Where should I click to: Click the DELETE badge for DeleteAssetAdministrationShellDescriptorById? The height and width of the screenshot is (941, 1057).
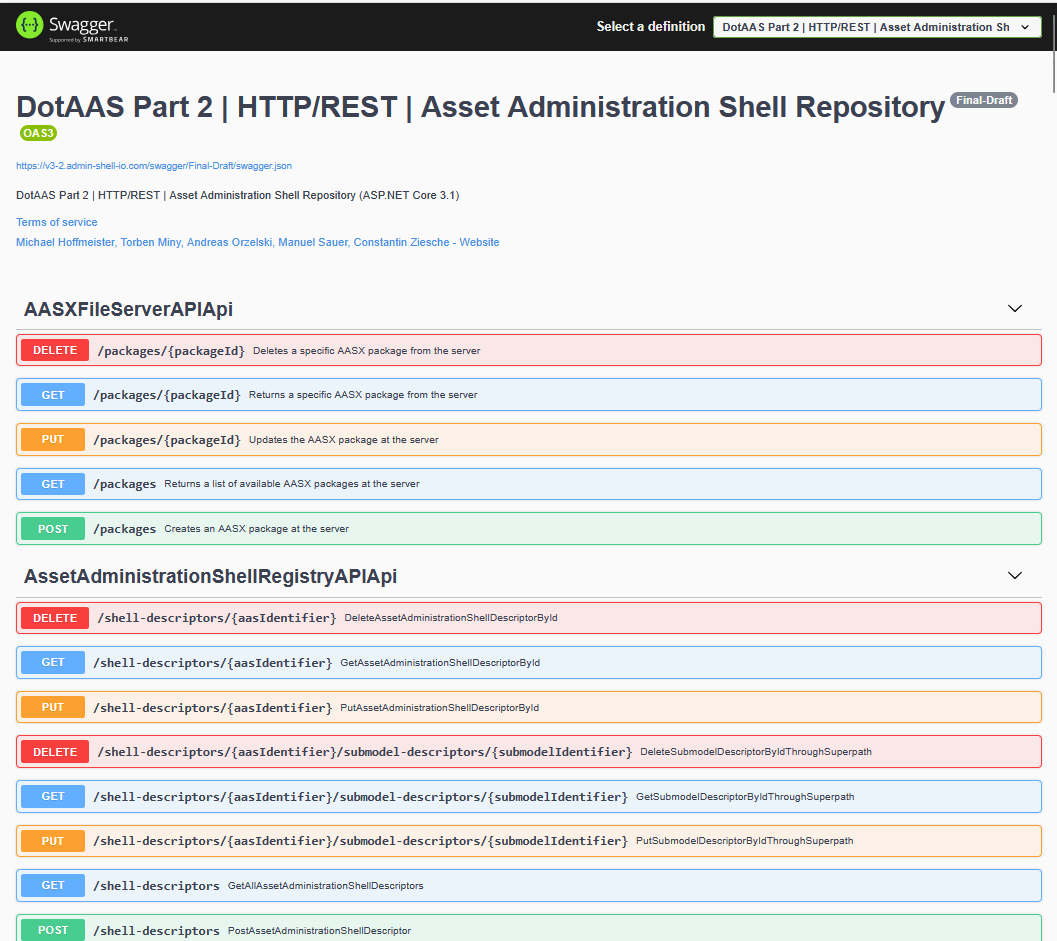pyautogui.click(x=52, y=617)
